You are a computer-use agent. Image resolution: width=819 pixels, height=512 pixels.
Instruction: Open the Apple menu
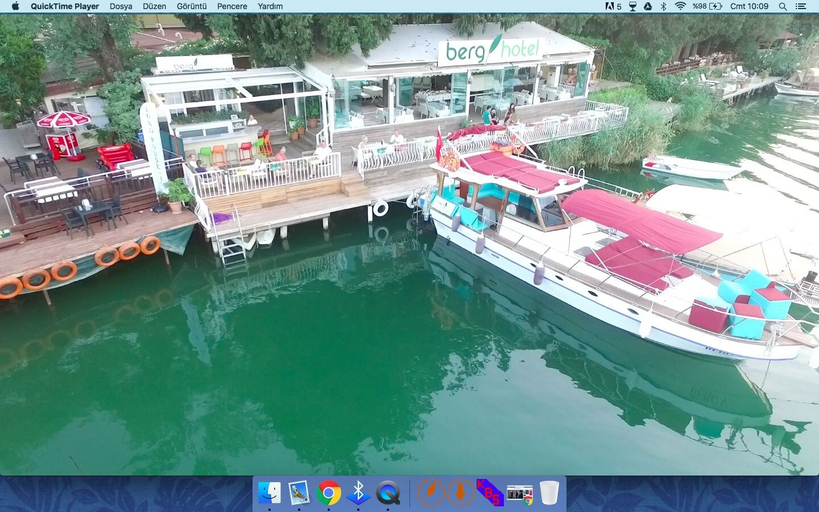point(15,6)
